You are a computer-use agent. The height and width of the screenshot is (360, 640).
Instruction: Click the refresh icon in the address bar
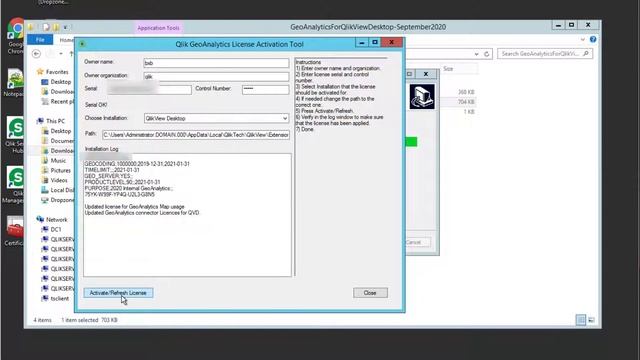pyautogui.click(x=487, y=54)
